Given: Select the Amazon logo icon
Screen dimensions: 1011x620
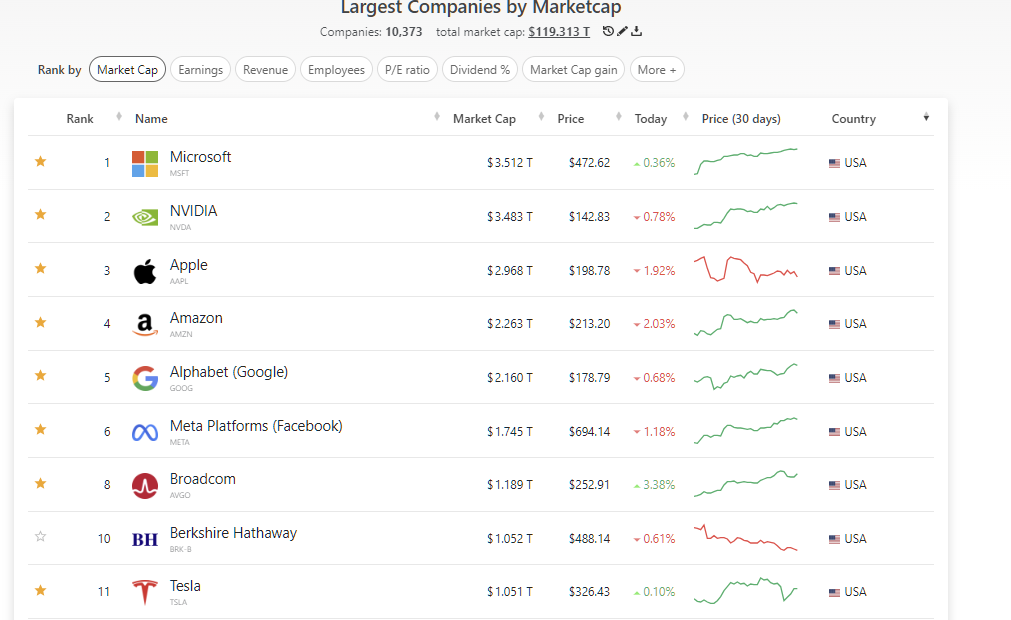Looking at the screenshot, I should pyautogui.click(x=143, y=323).
